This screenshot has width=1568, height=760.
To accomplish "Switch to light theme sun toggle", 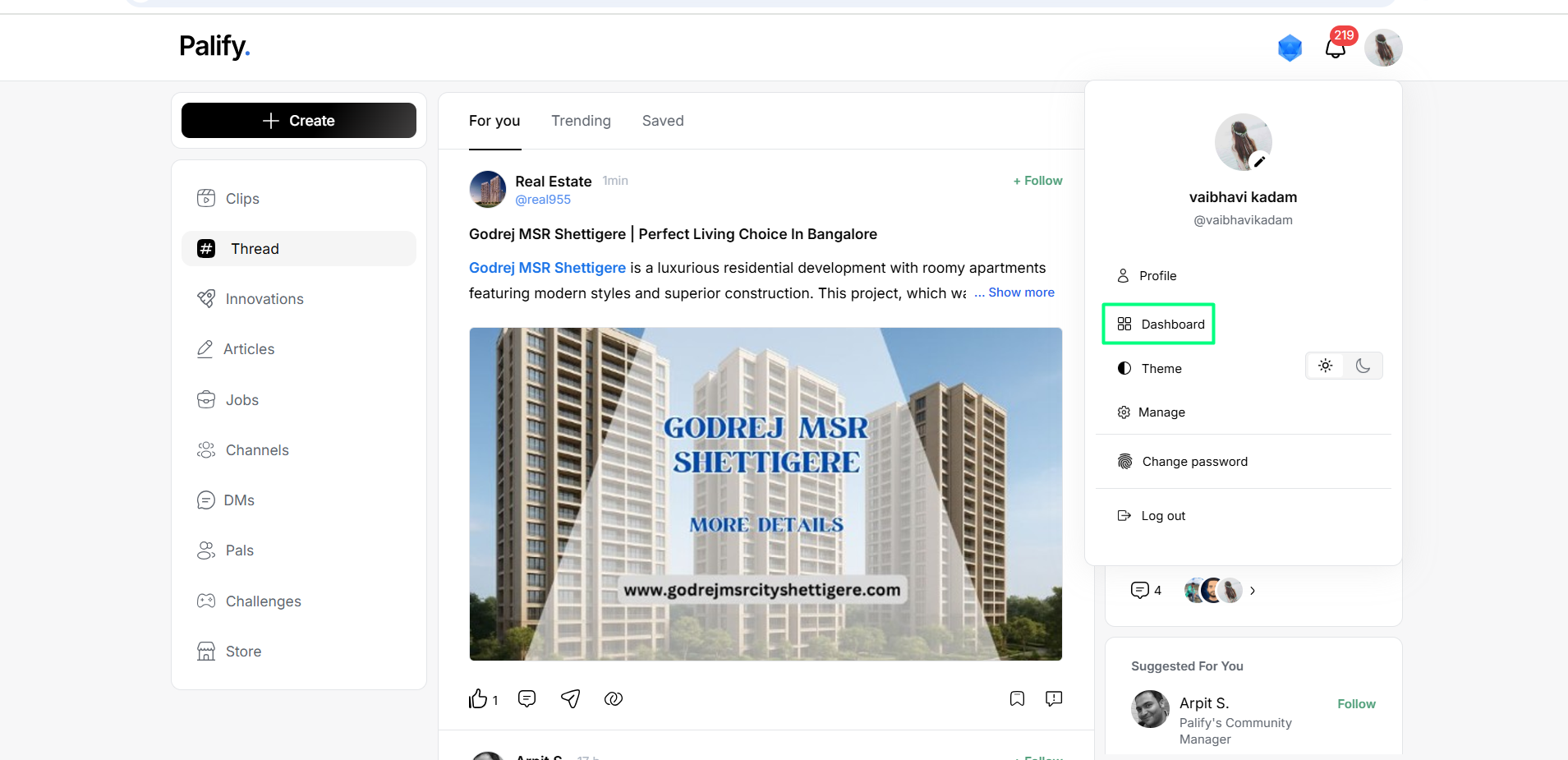I will pos(1325,366).
